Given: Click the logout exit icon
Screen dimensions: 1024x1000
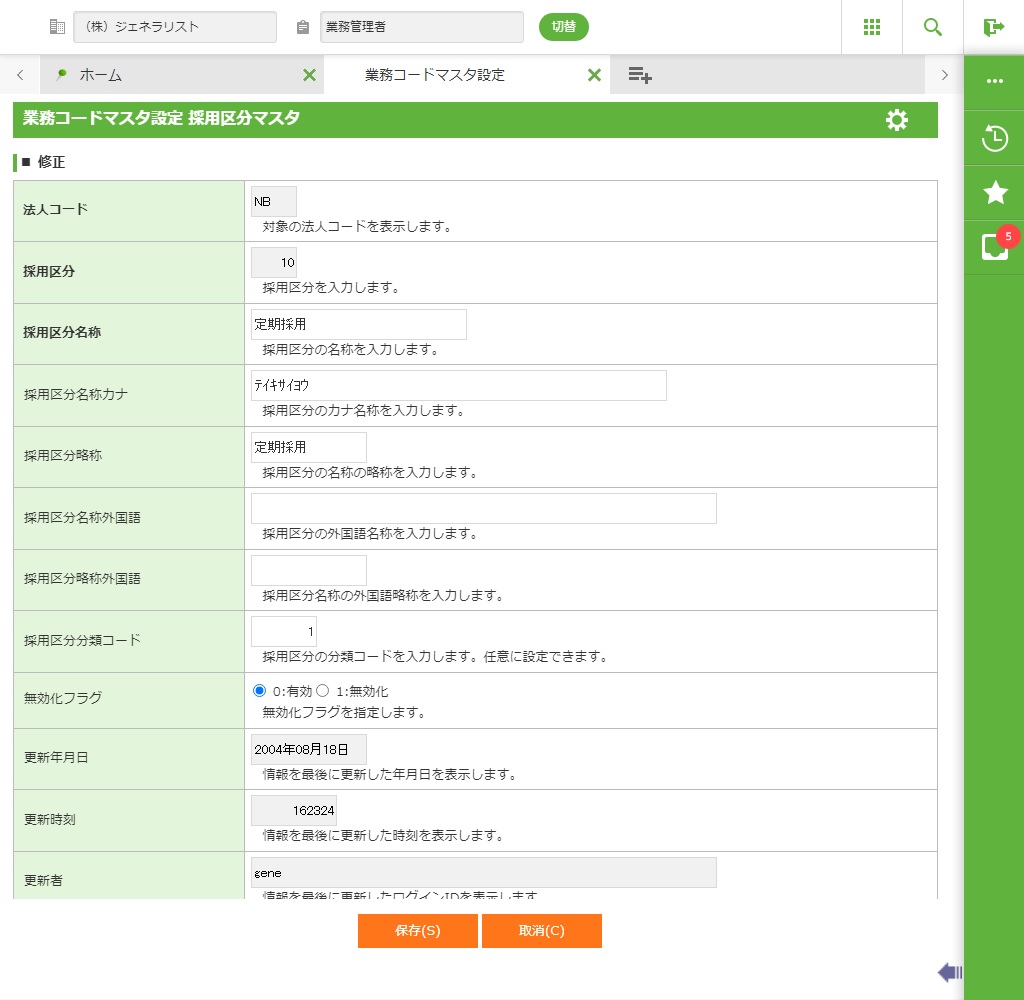Looking at the screenshot, I should pos(993,27).
